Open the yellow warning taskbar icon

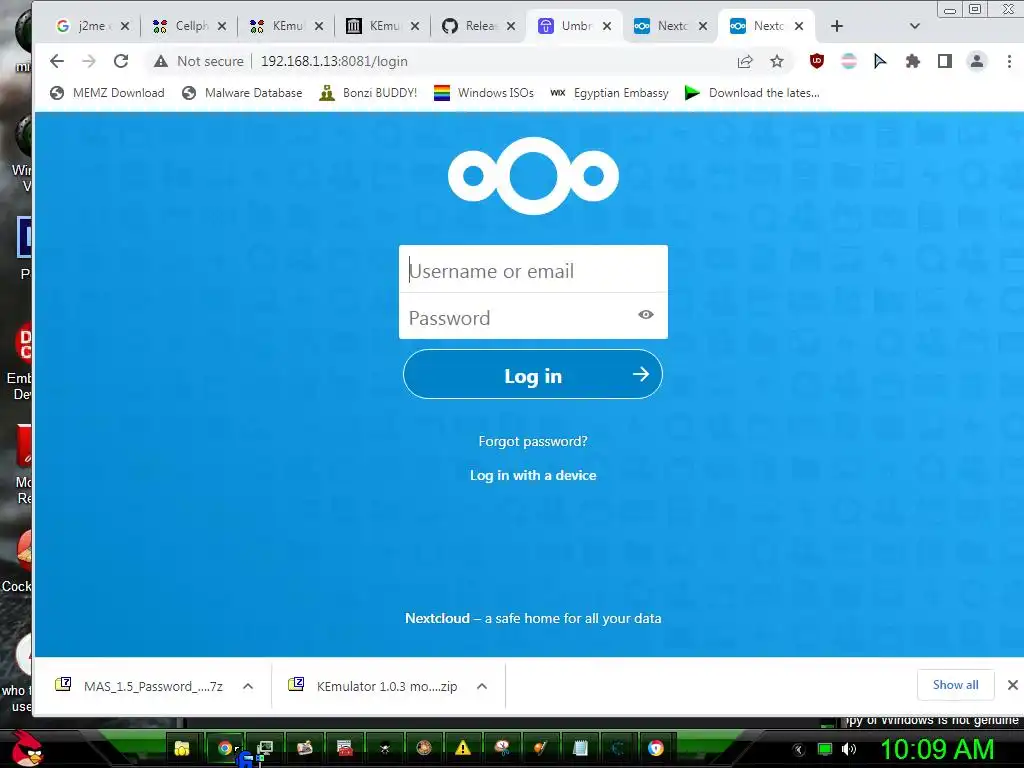click(x=463, y=748)
